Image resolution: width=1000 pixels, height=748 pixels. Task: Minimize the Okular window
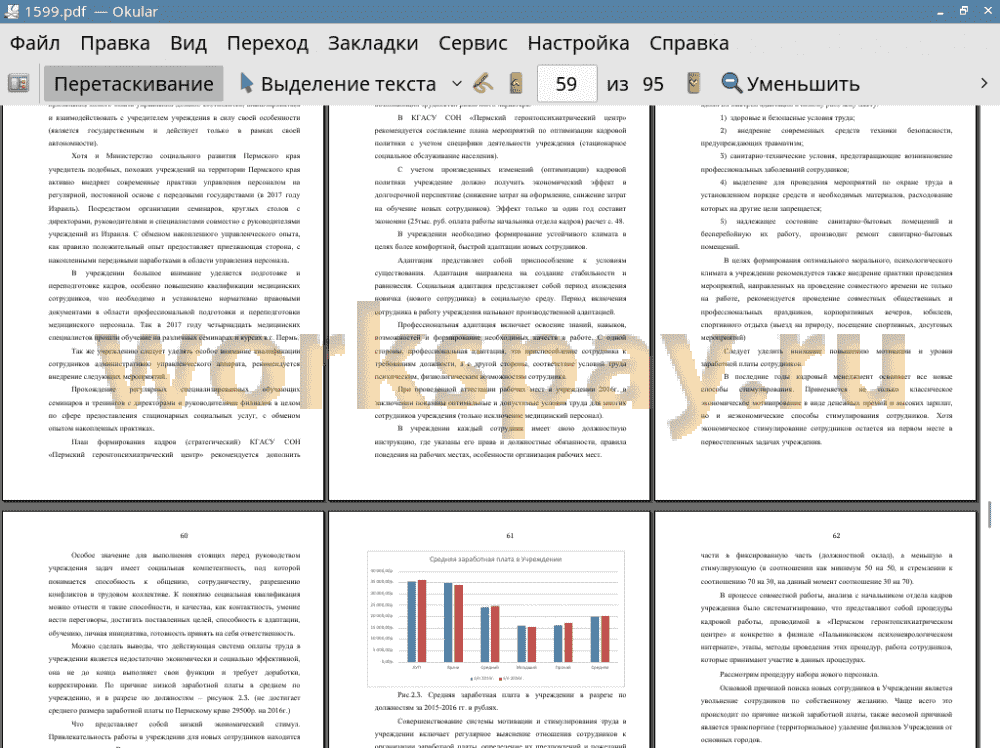coord(941,11)
